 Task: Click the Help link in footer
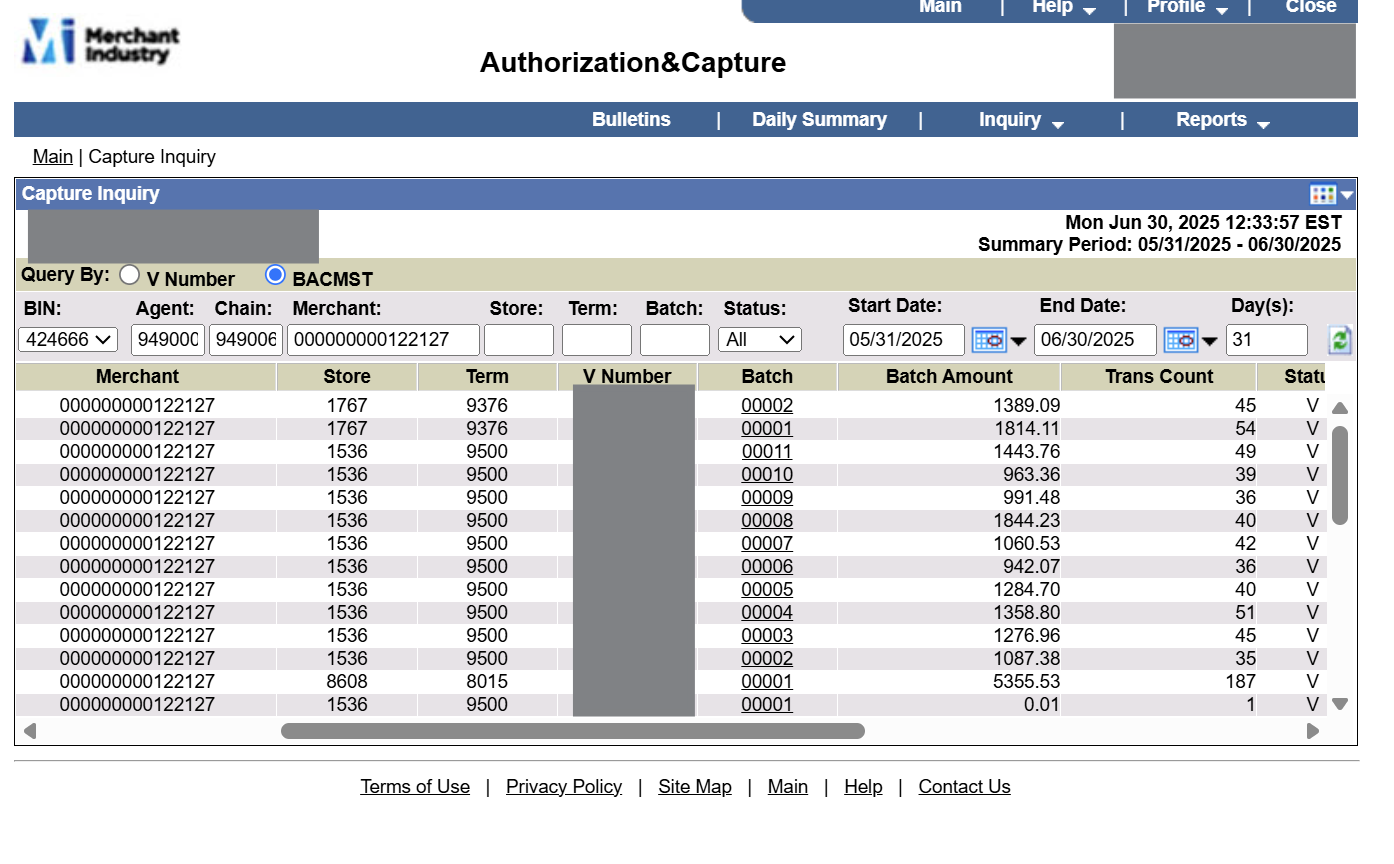tap(863, 787)
